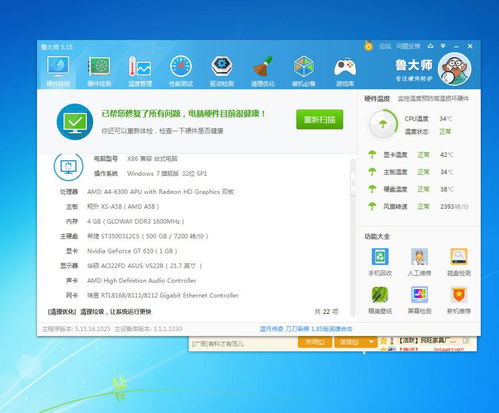
Task: Click the second orange button in chat window
Action: [349, 342]
